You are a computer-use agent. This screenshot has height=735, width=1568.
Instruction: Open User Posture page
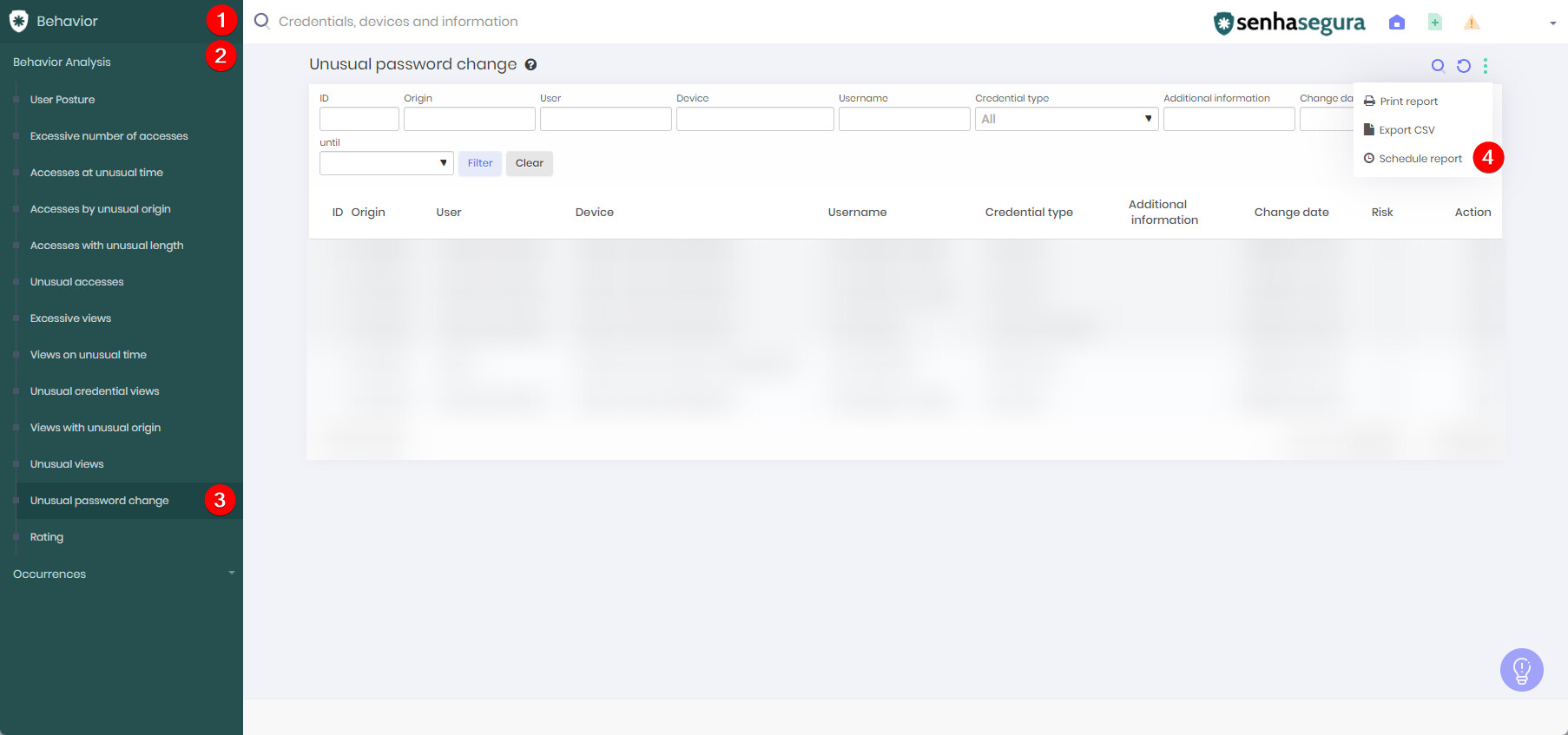[x=63, y=100]
